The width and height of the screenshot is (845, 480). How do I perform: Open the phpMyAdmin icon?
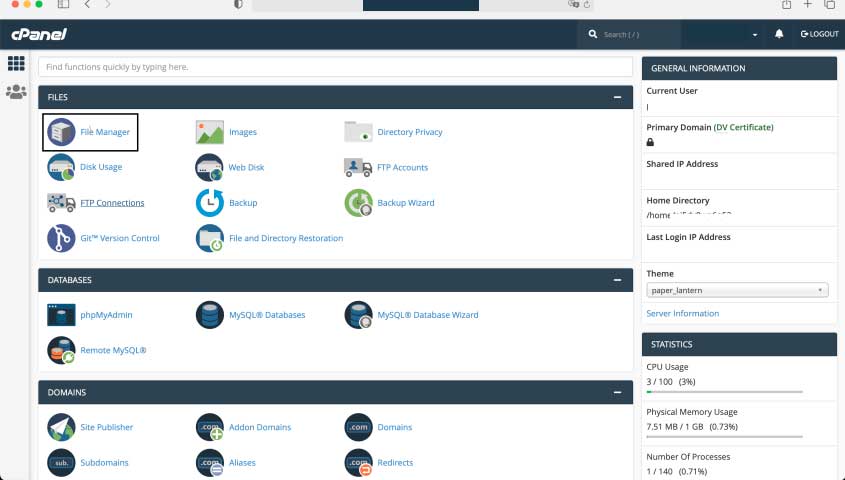(61, 315)
